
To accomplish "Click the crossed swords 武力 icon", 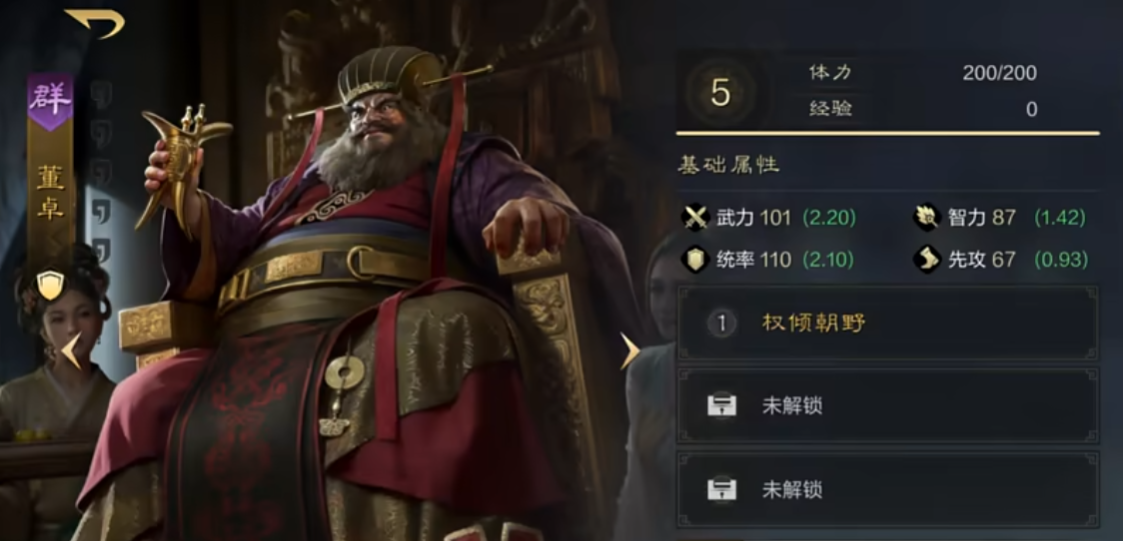I will [x=695, y=217].
